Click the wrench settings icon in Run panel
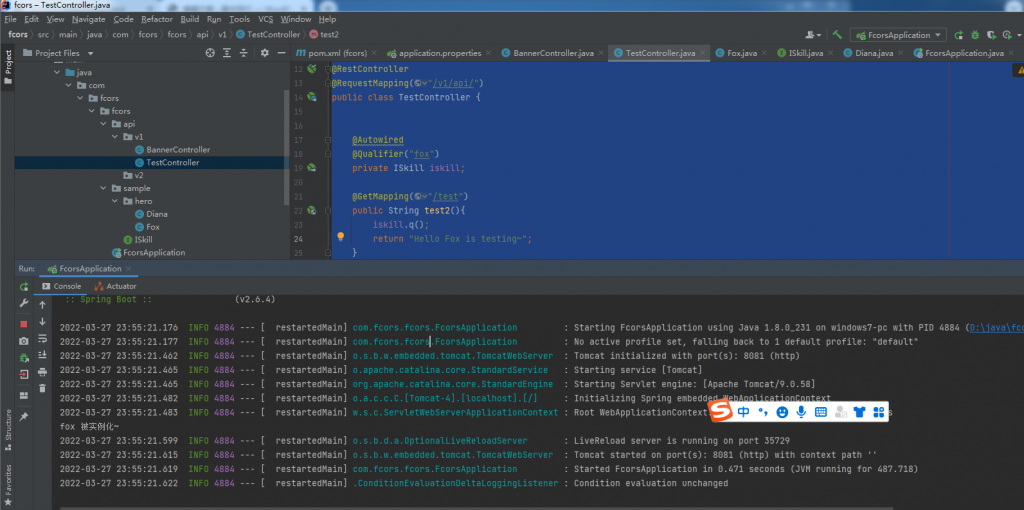Image resolution: width=1024 pixels, height=510 pixels. [24, 303]
